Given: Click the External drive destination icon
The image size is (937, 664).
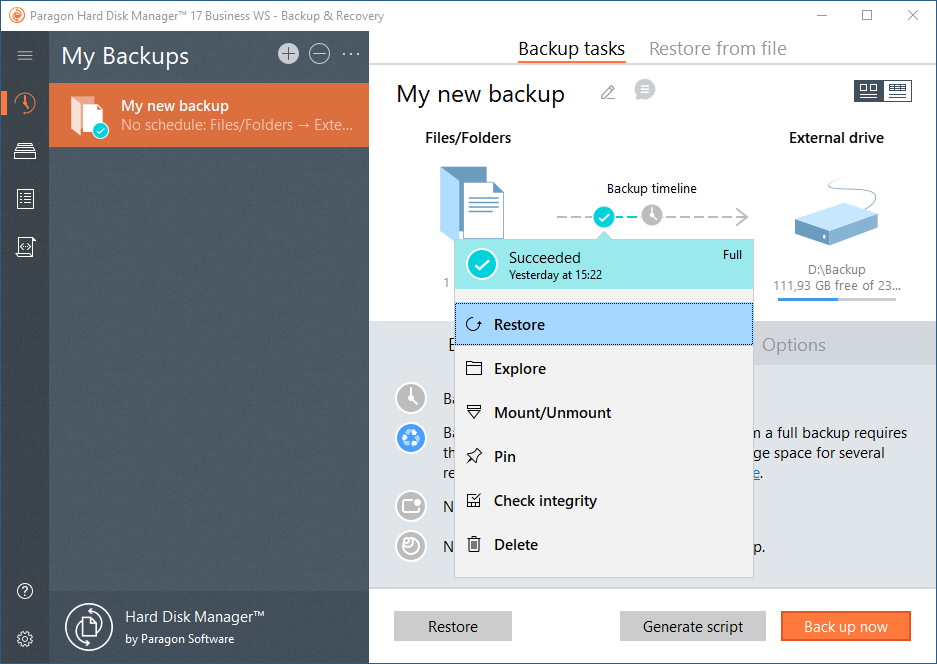Looking at the screenshot, I should [x=836, y=211].
